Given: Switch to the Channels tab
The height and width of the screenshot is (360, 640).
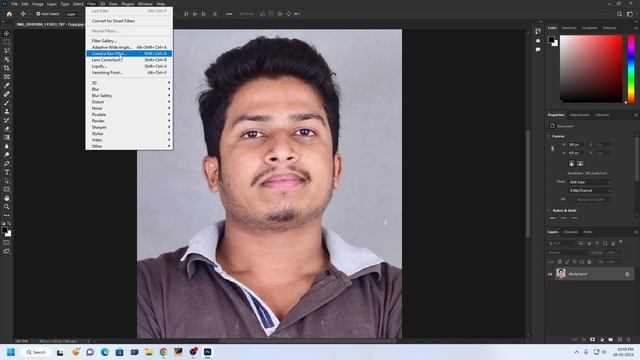Looking at the screenshot, I should 570,232.
